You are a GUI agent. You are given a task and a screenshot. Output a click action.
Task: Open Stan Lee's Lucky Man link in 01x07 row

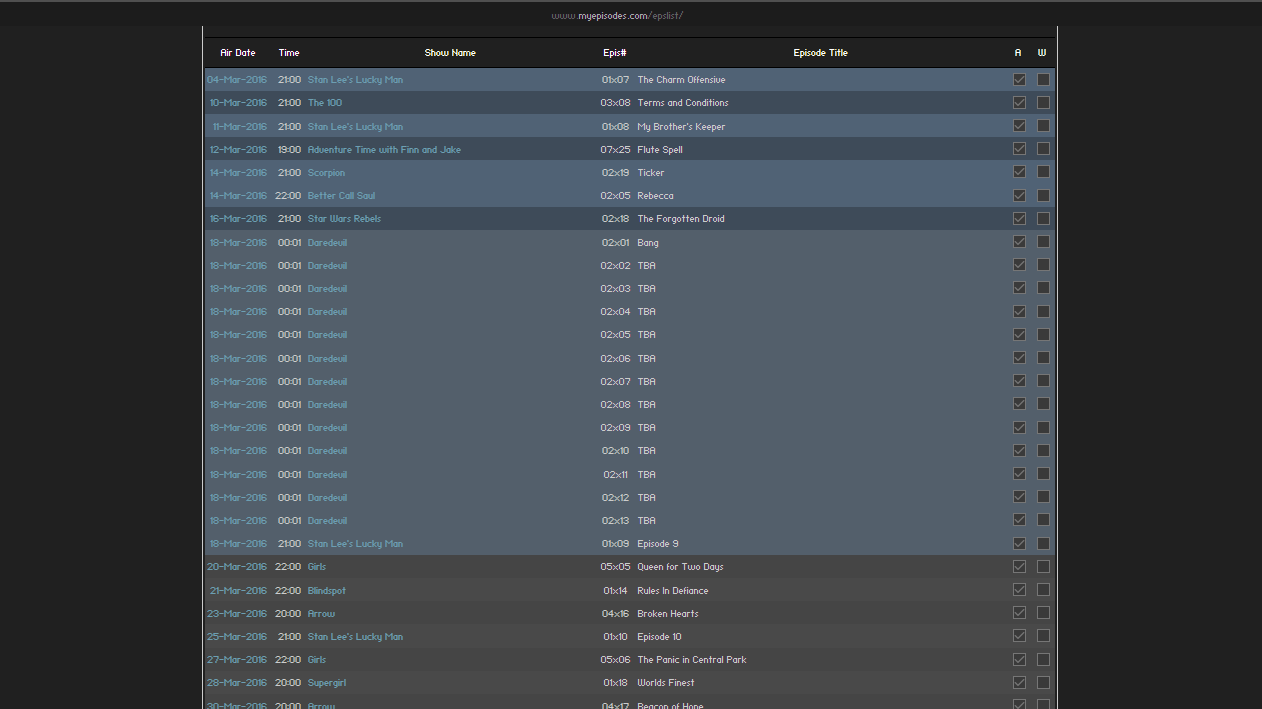(355, 80)
